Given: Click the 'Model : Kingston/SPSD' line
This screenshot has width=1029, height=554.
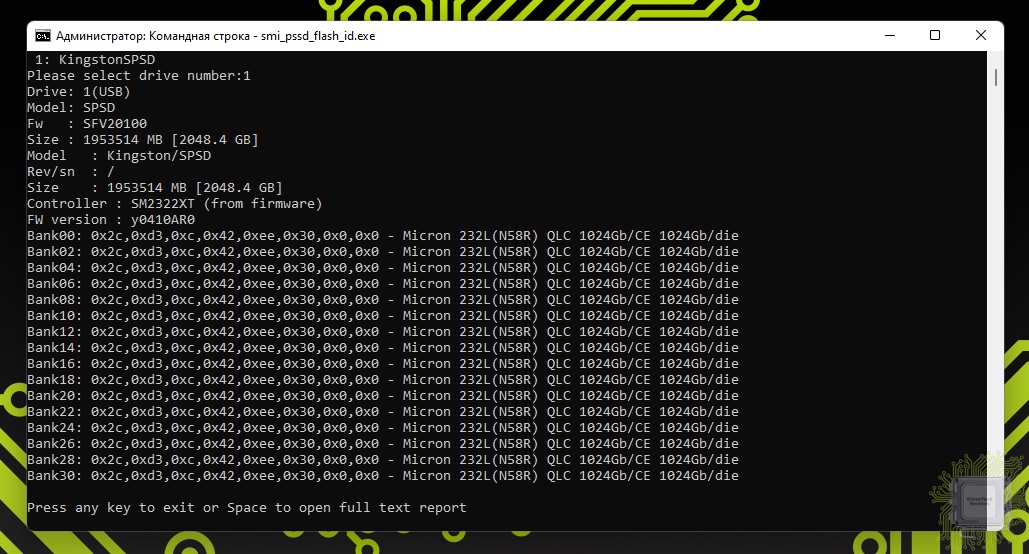Looking at the screenshot, I should tap(118, 156).
